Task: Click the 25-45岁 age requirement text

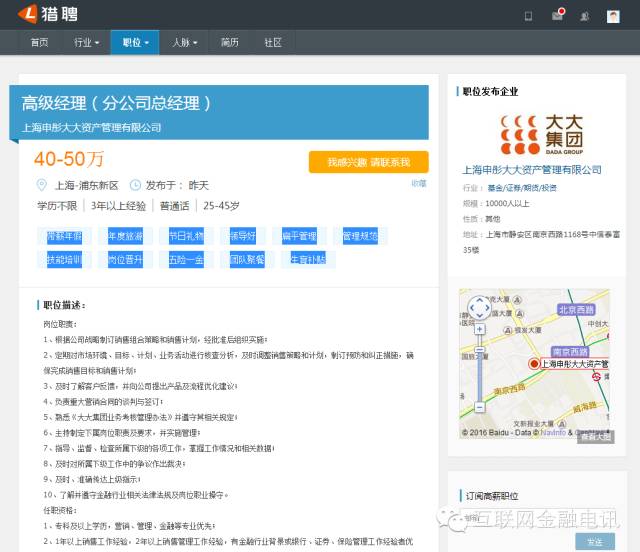Action: (221, 206)
